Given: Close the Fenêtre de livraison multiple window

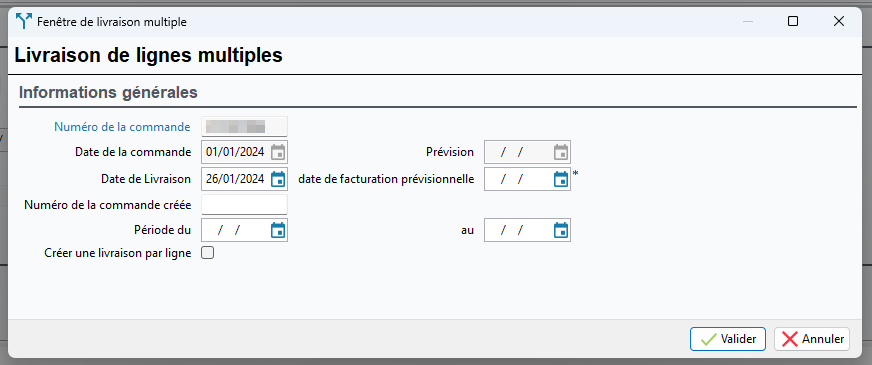Looking at the screenshot, I should pos(839,21).
